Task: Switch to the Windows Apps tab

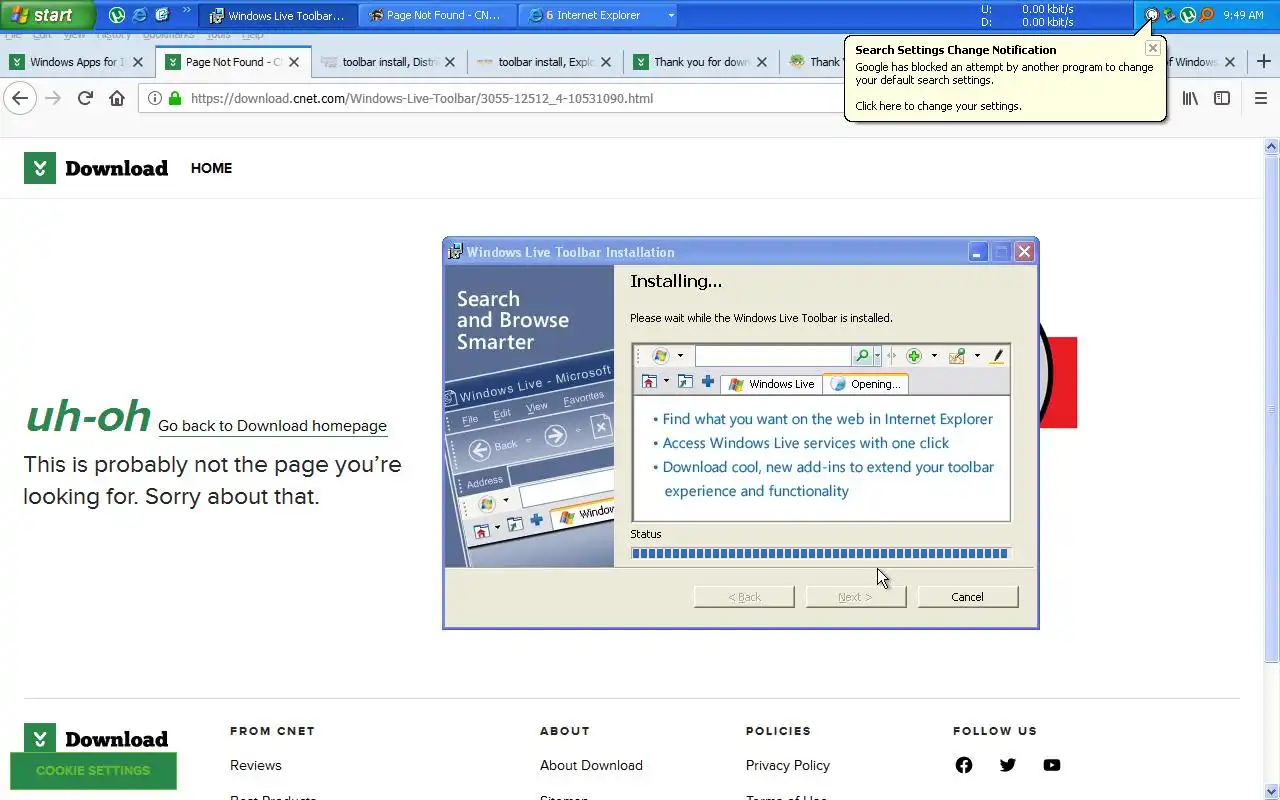Action: [77, 62]
